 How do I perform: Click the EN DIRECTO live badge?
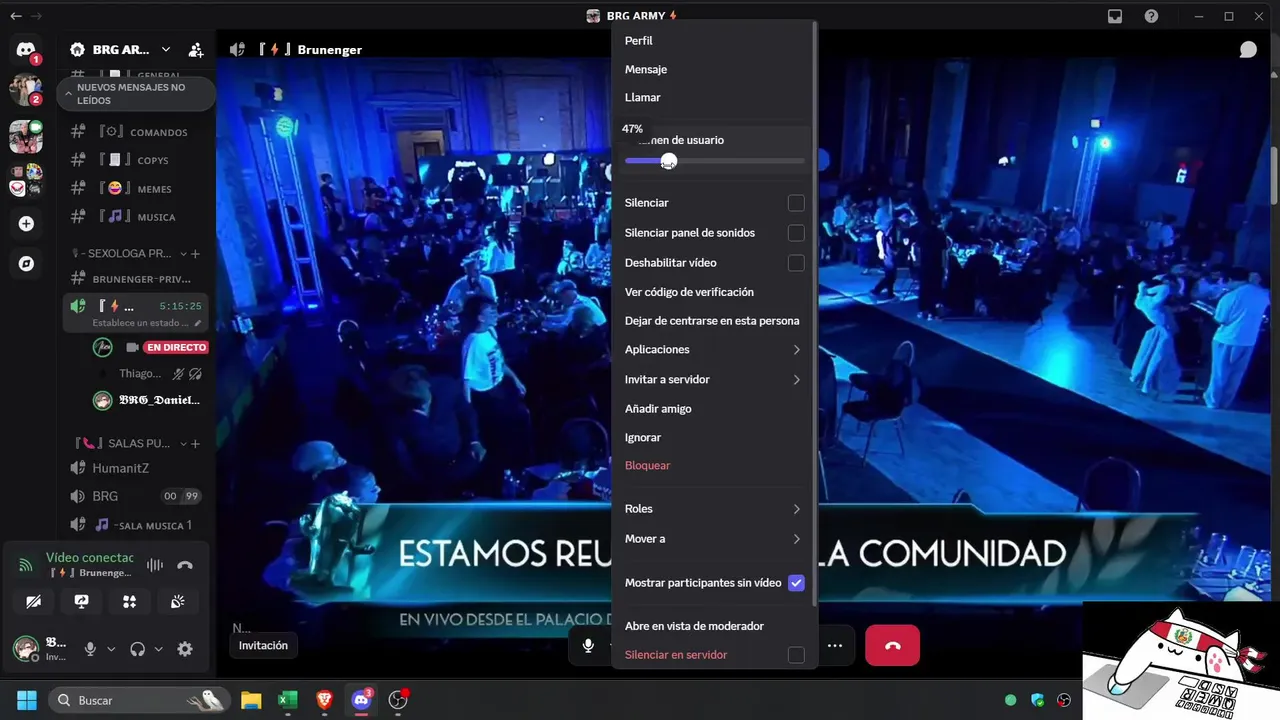pos(176,348)
